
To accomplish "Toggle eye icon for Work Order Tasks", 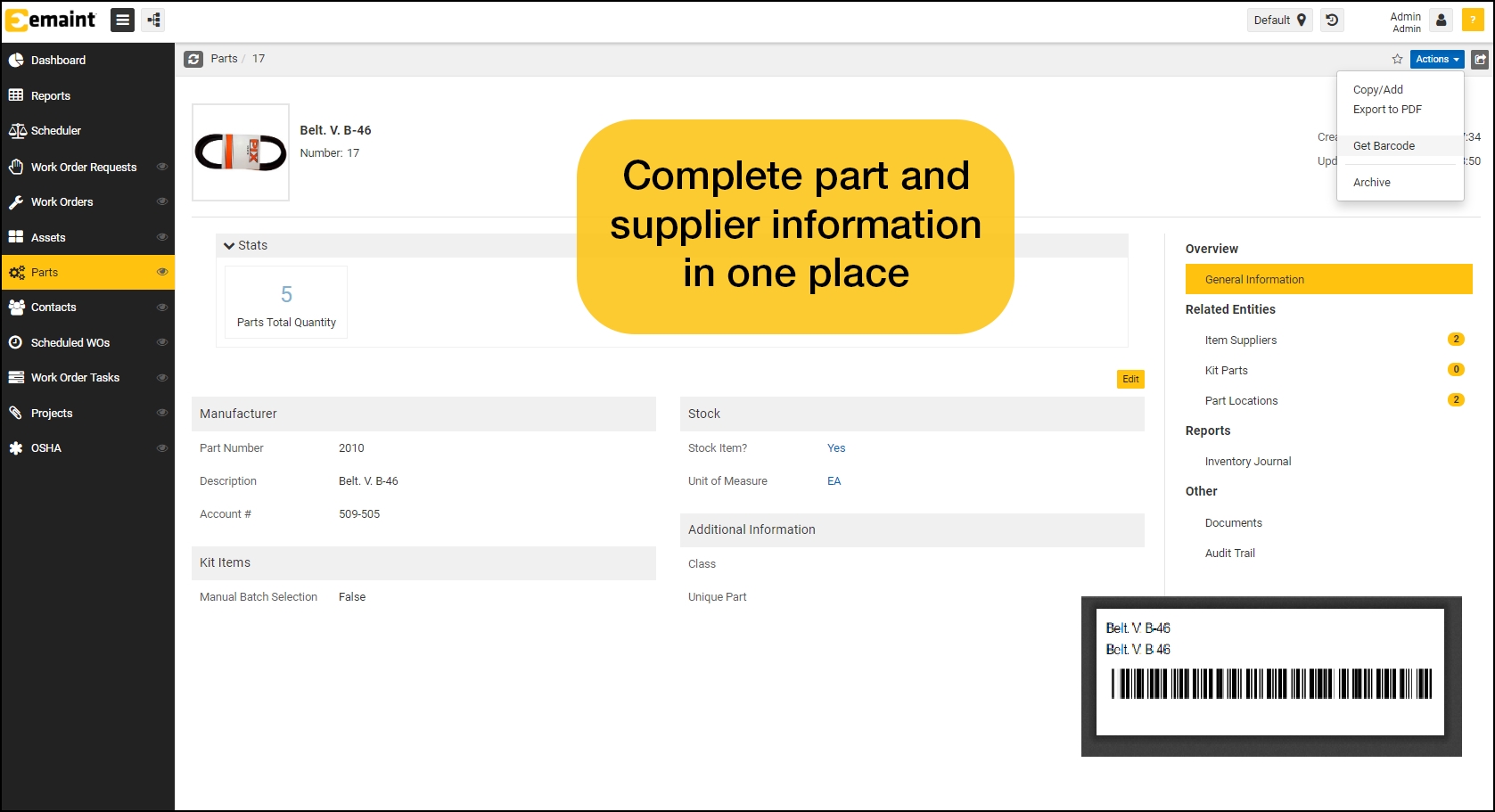I will pos(162,377).
